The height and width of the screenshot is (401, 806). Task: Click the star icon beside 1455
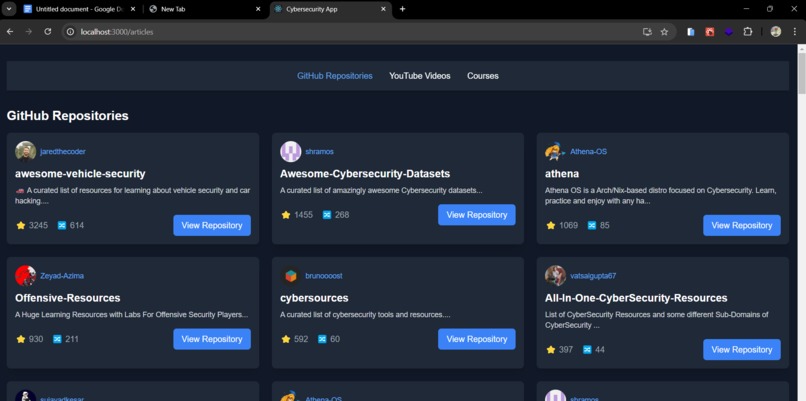pos(286,215)
